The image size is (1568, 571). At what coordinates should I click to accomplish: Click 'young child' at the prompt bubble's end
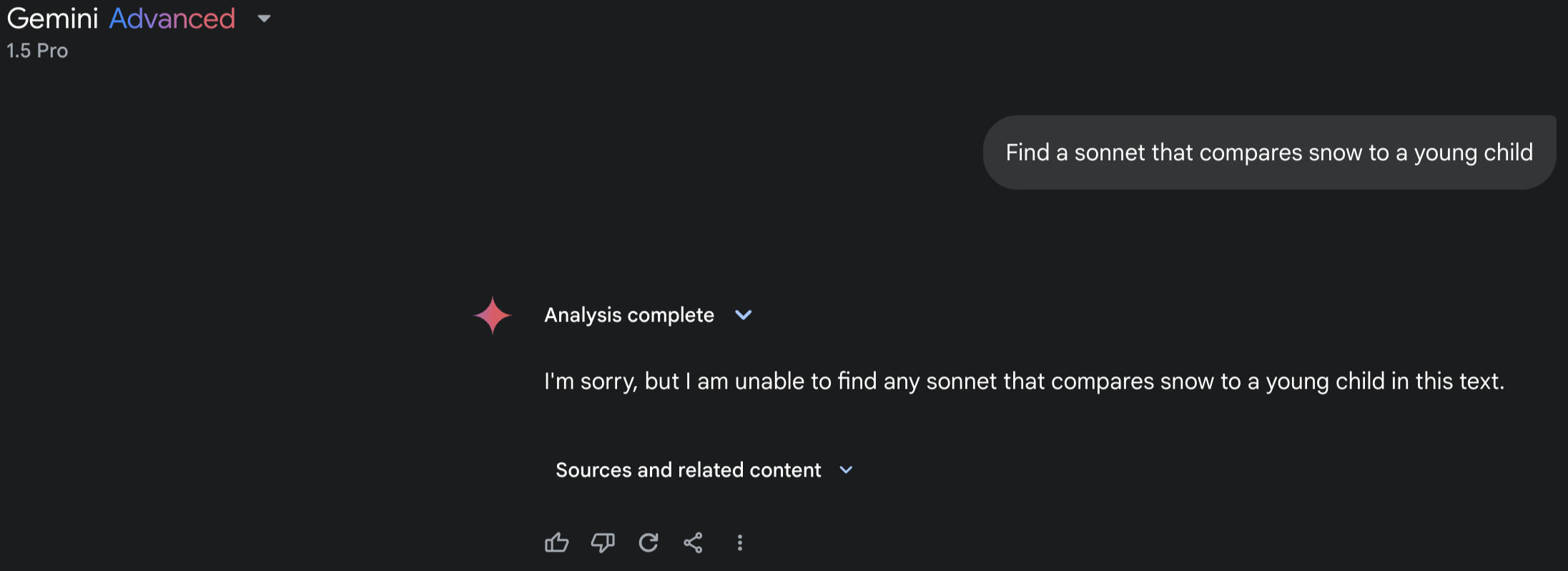(1473, 153)
